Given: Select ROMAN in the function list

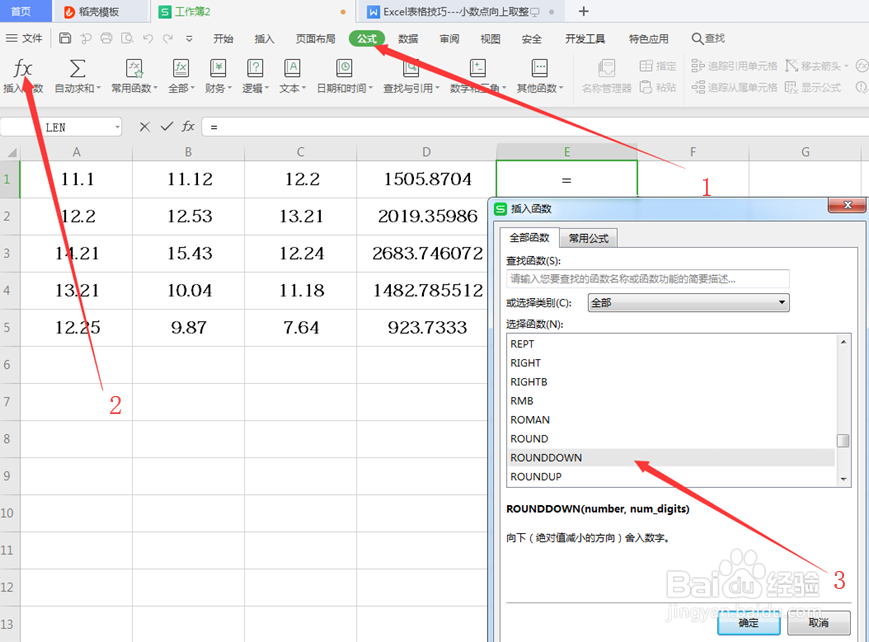Looking at the screenshot, I should point(670,420).
